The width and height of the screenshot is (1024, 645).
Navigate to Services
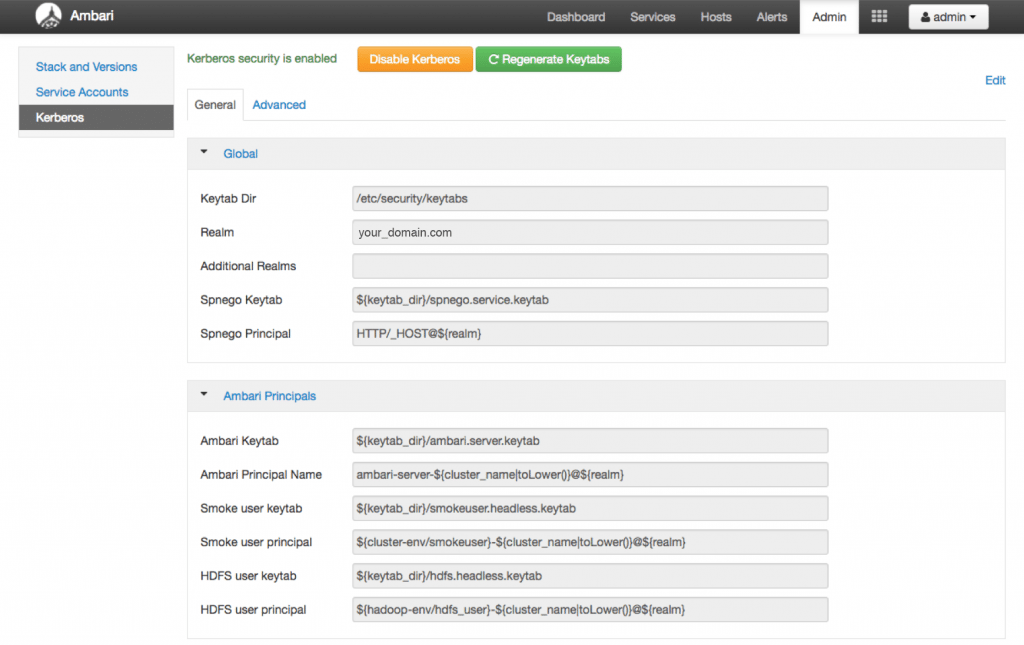coord(652,16)
